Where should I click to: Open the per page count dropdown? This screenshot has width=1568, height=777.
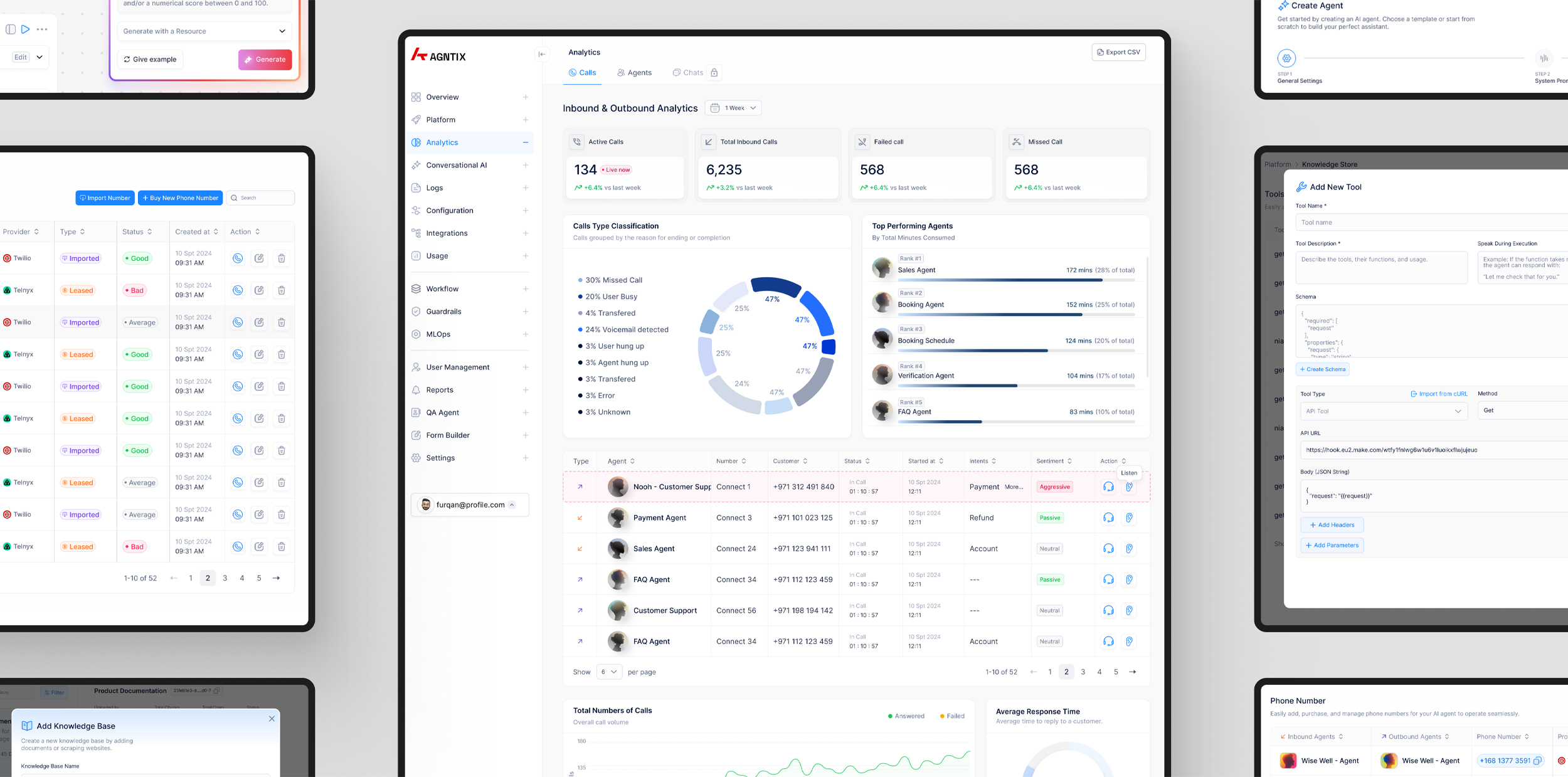[x=609, y=672]
